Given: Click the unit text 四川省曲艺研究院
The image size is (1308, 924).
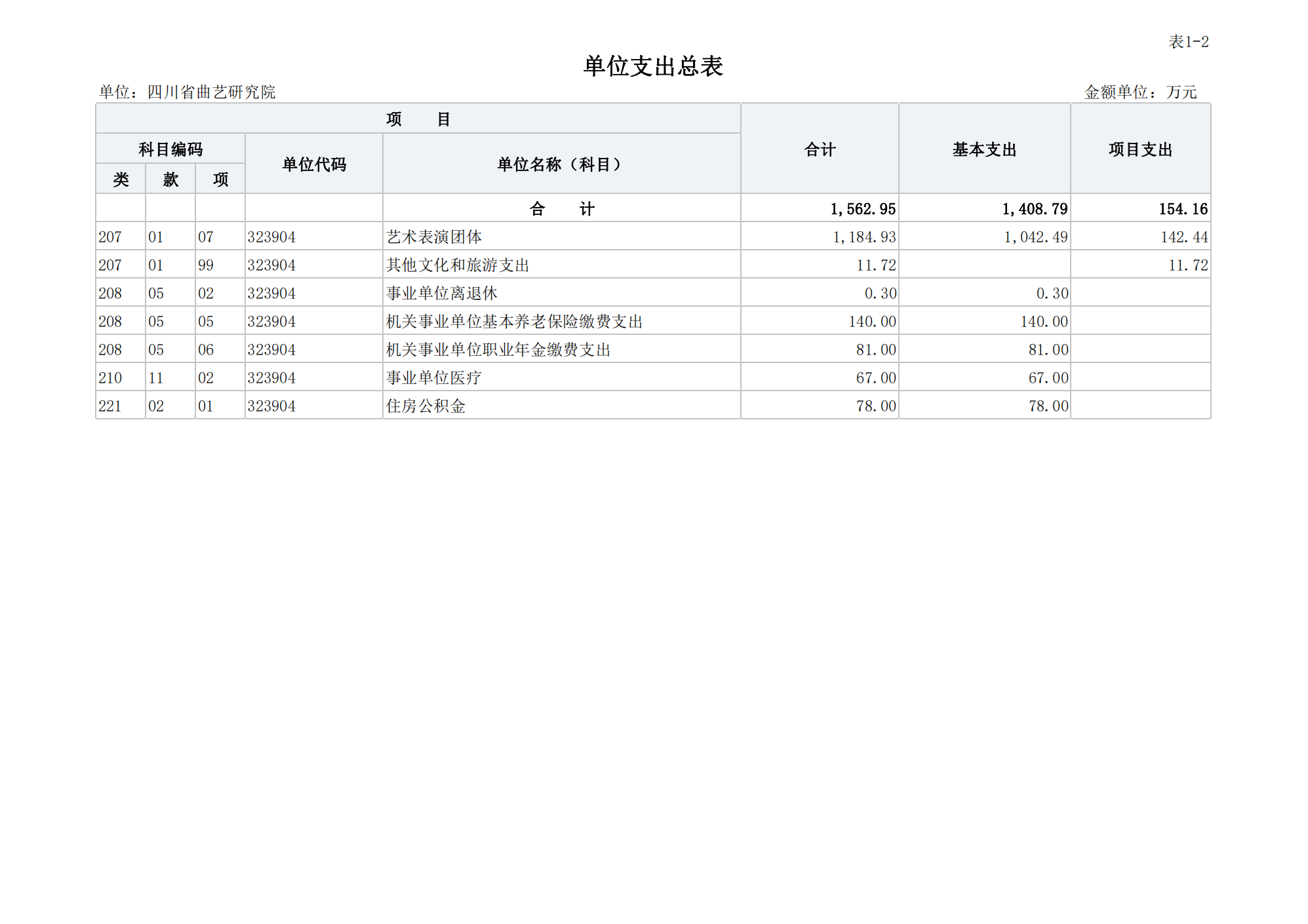Looking at the screenshot, I should click(x=211, y=92).
